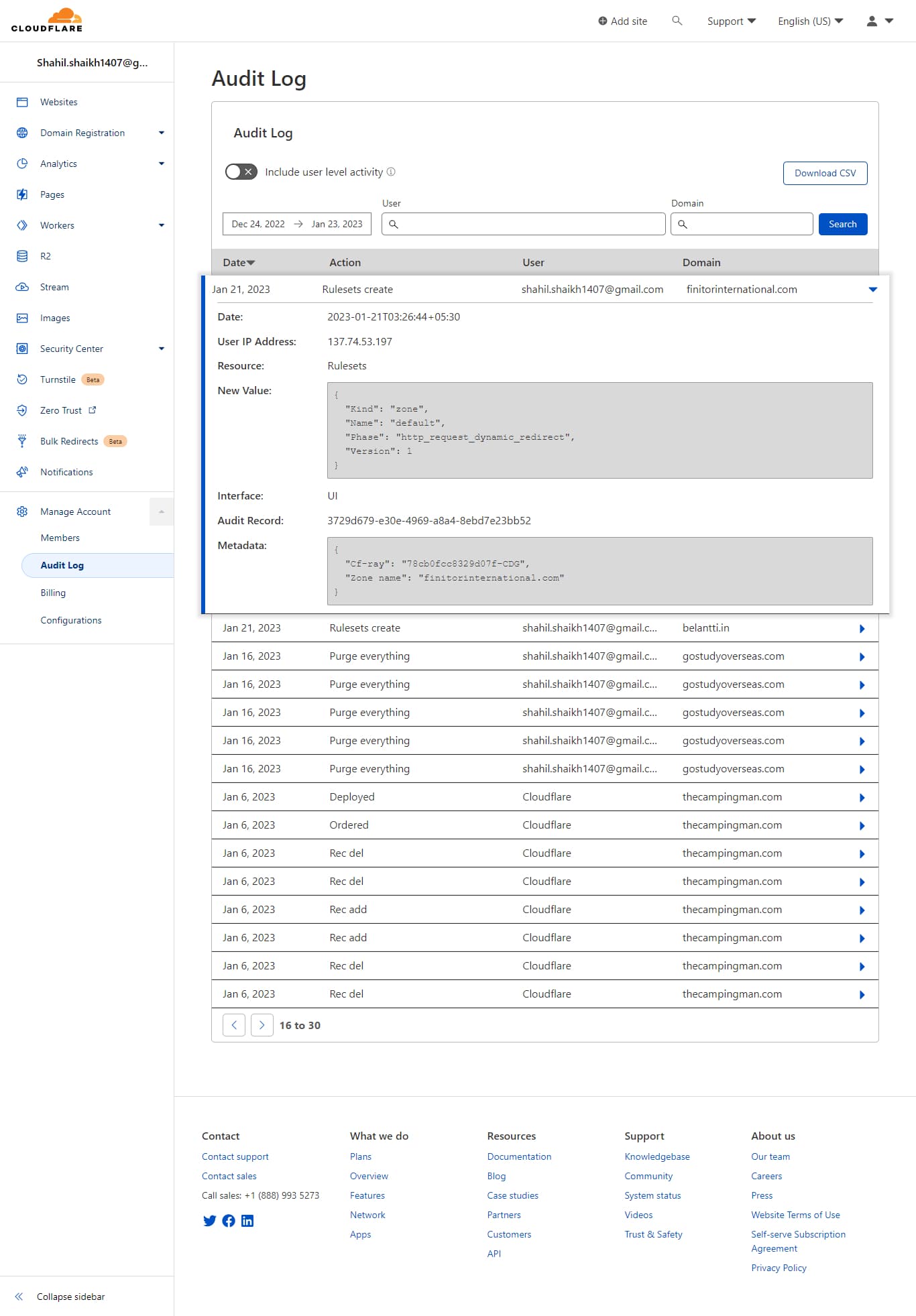Viewport: 916px width, 1316px height.
Task: Click the info icon beside user level activity
Action: tap(391, 172)
